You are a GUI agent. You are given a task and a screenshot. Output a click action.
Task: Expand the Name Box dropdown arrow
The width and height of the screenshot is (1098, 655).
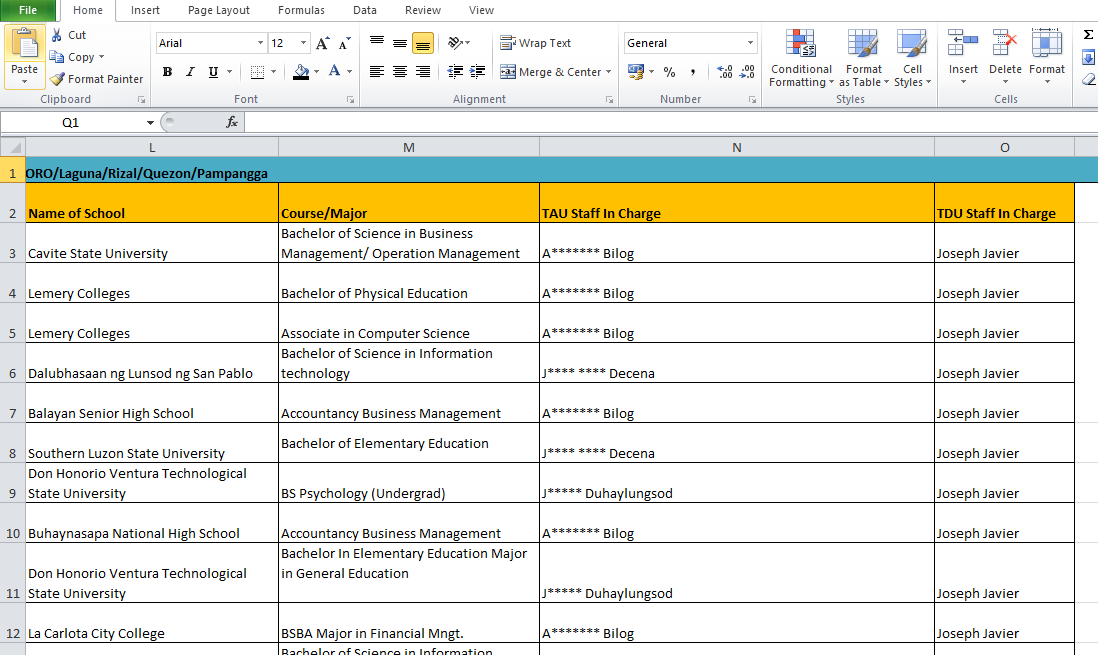pos(150,122)
